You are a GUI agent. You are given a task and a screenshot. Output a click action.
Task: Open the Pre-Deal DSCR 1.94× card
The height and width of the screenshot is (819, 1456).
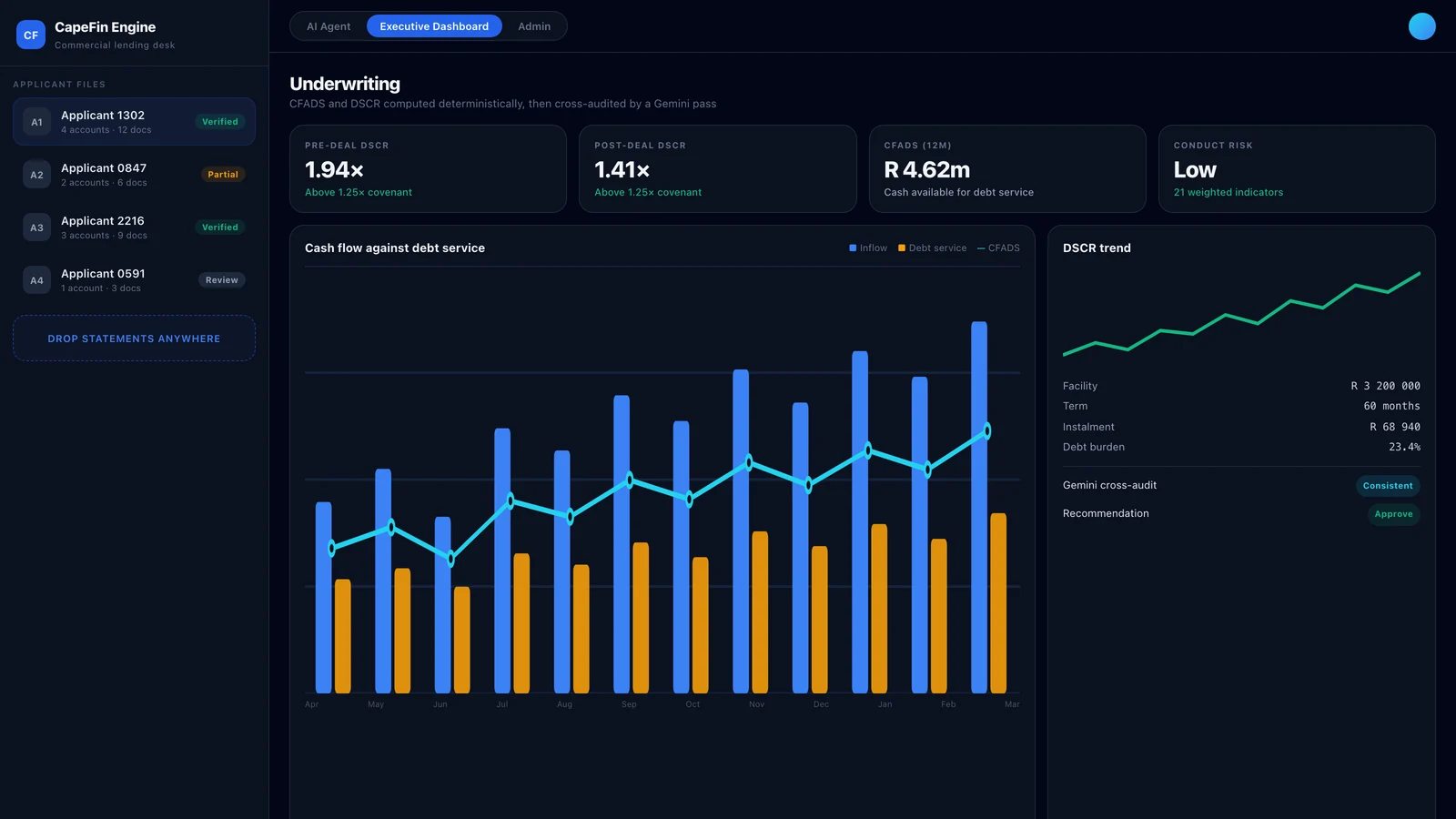tap(428, 169)
